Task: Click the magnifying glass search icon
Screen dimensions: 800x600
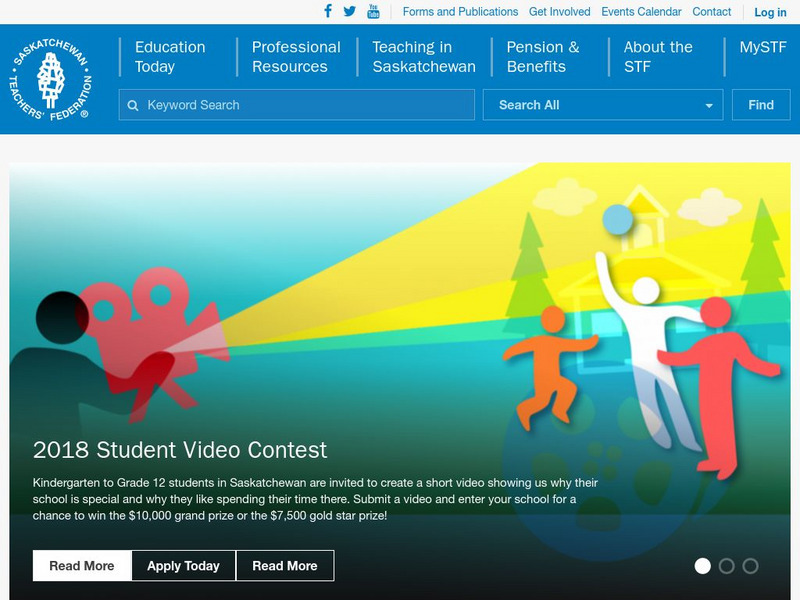Action: (x=133, y=106)
